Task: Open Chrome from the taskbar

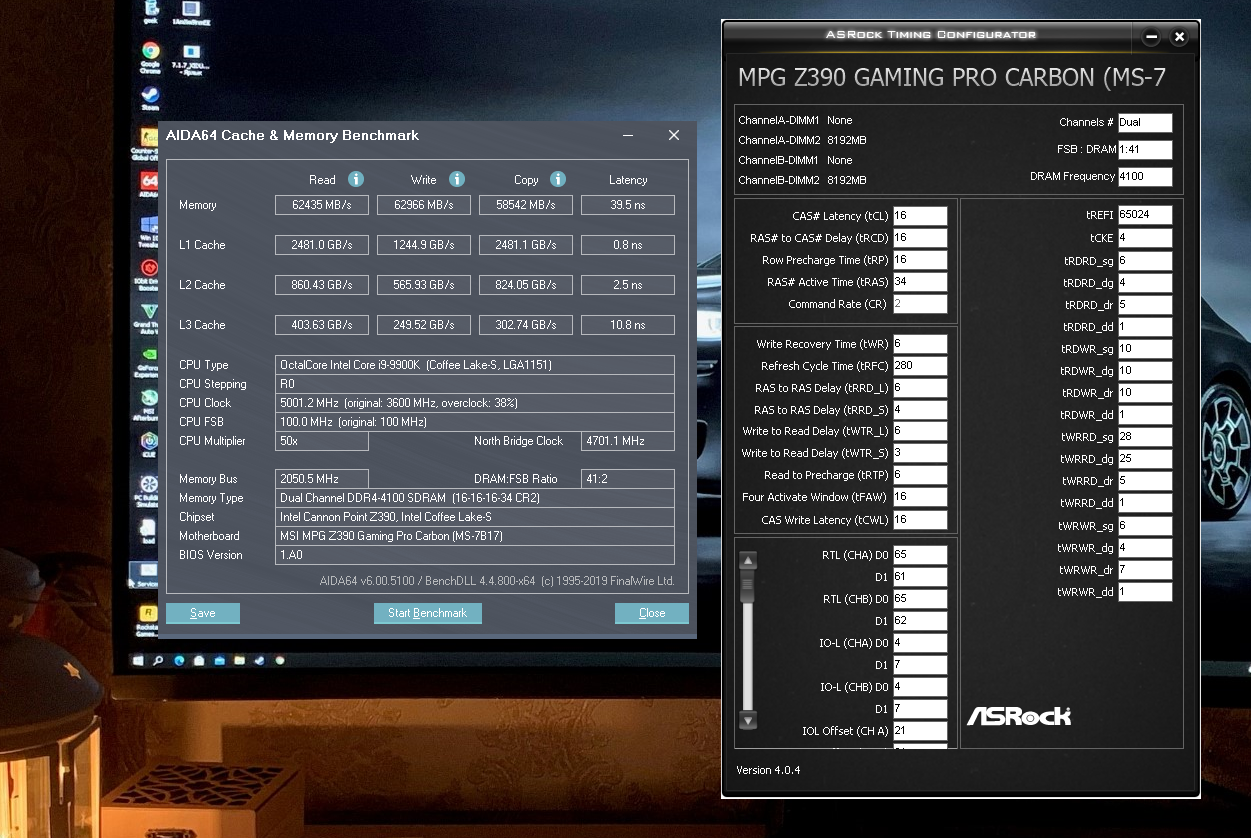Action: tap(280, 661)
